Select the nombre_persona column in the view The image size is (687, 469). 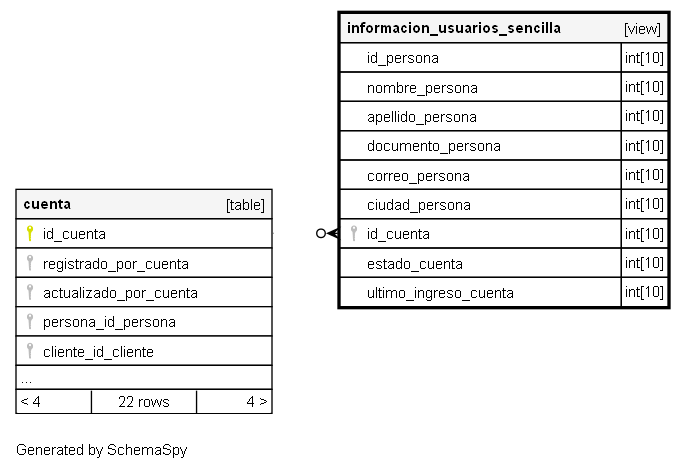click(422, 88)
